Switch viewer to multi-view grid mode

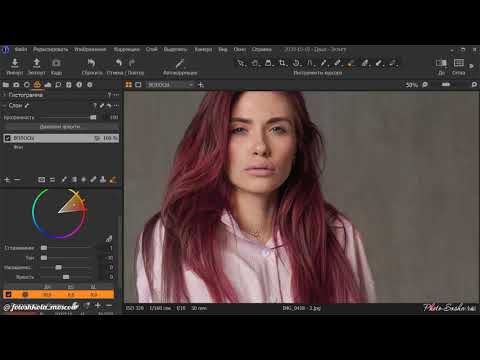tap(129, 85)
